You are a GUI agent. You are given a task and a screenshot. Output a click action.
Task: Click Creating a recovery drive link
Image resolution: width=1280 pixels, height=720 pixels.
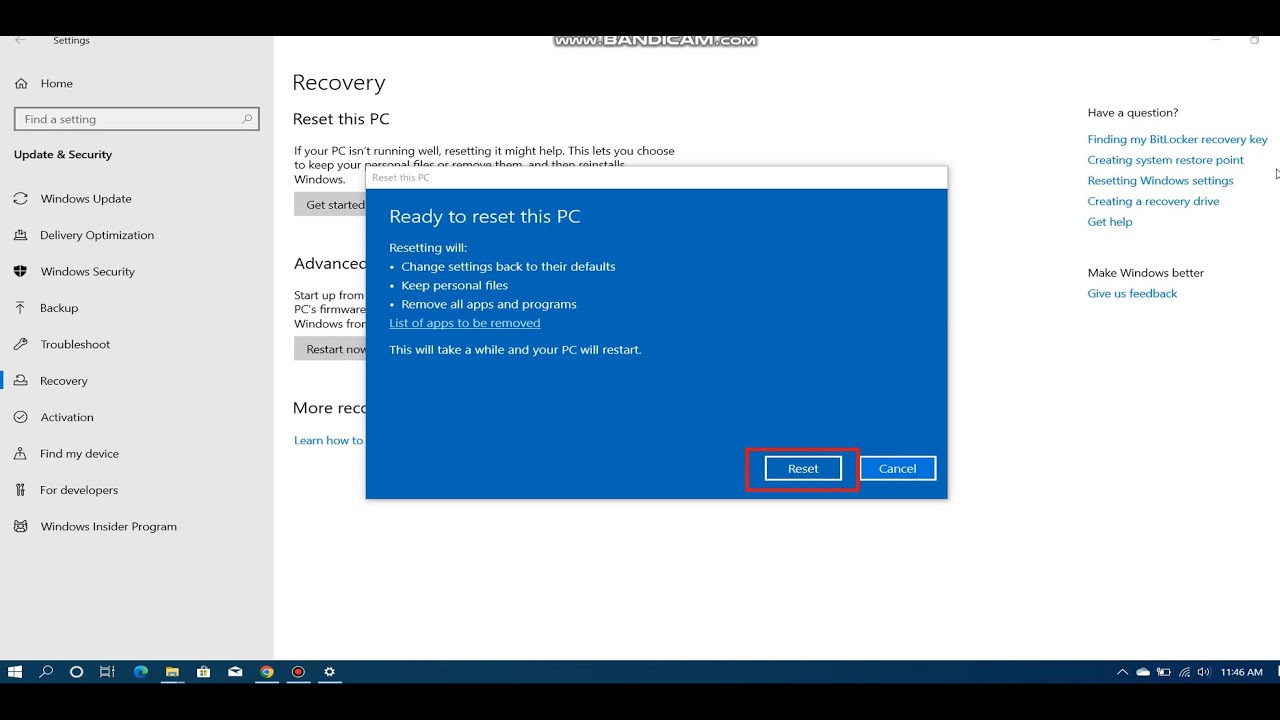coord(1153,201)
